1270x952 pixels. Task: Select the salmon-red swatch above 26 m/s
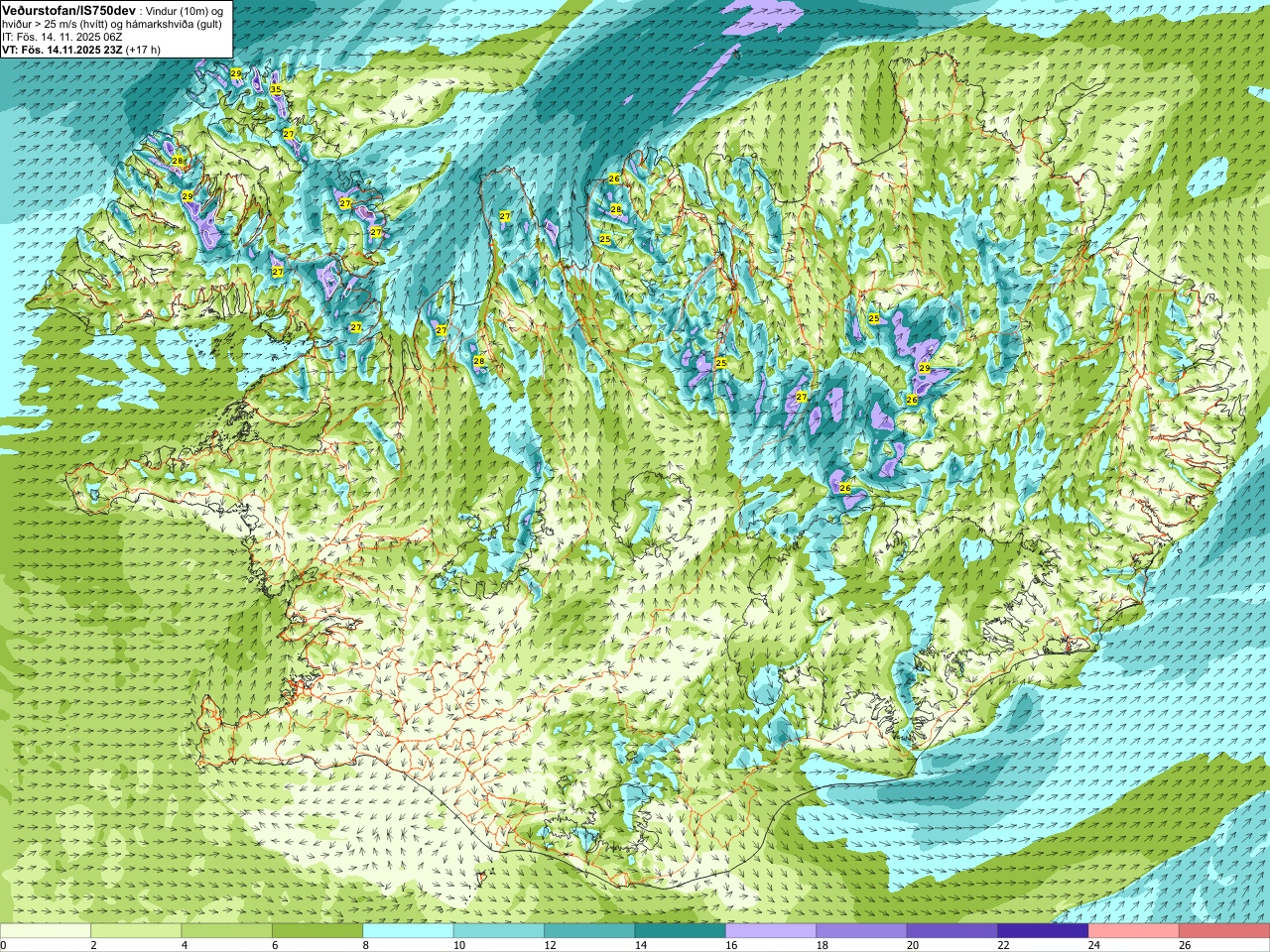coord(1225,931)
